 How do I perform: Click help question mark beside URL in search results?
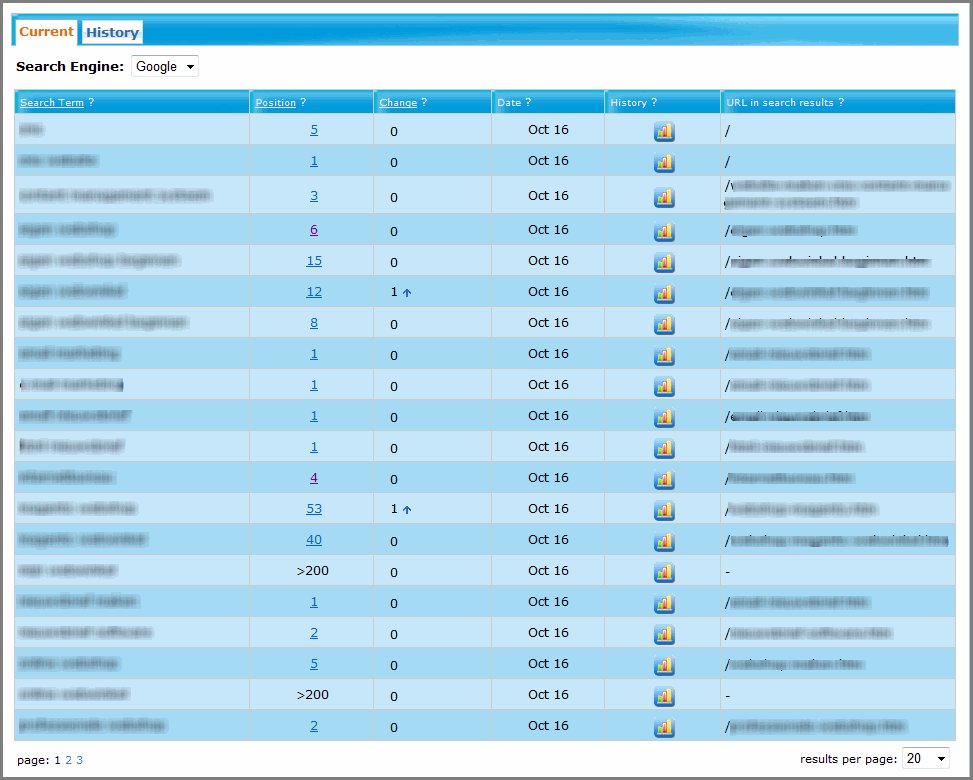tap(841, 103)
